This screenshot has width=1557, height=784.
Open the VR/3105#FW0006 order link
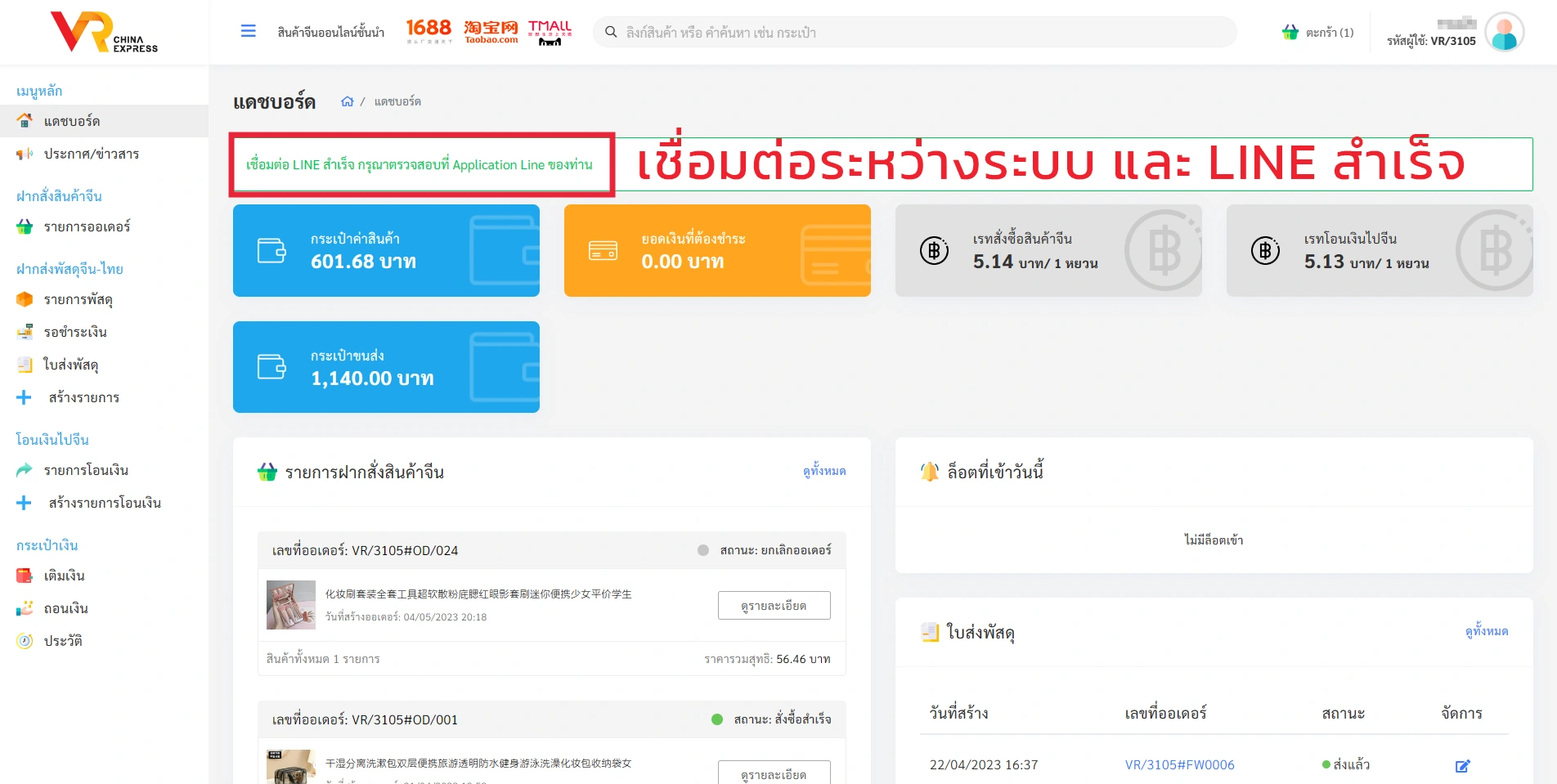[x=1179, y=765]
